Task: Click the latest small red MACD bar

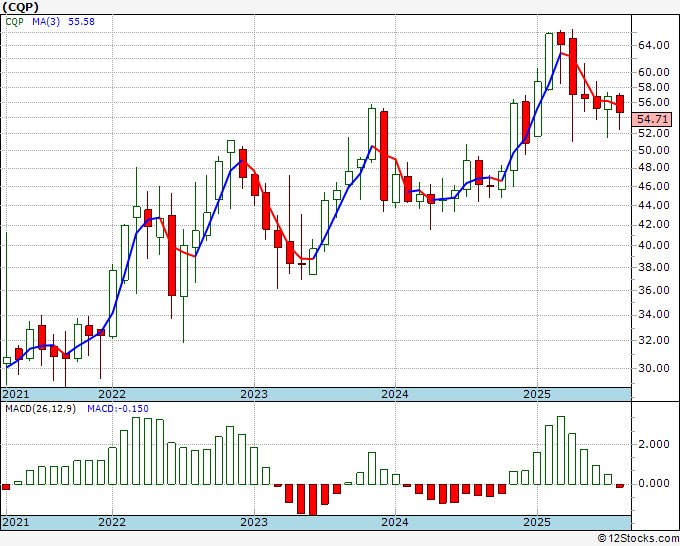Action: point(620,486)
